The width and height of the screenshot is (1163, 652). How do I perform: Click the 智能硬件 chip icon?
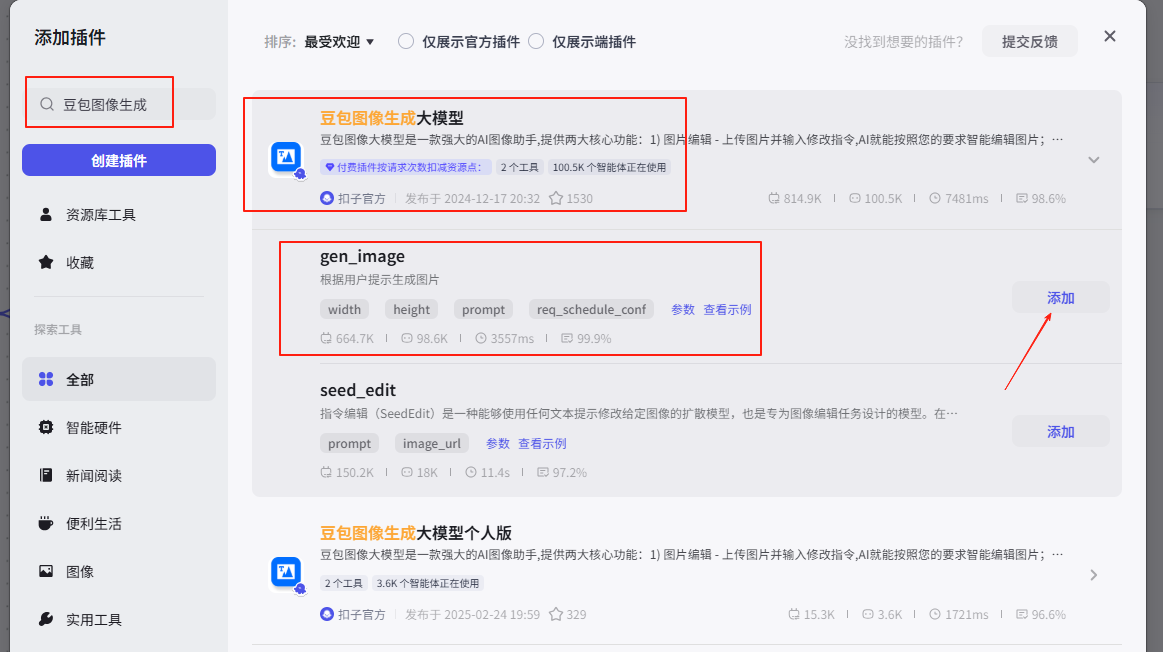click(46, 427)
